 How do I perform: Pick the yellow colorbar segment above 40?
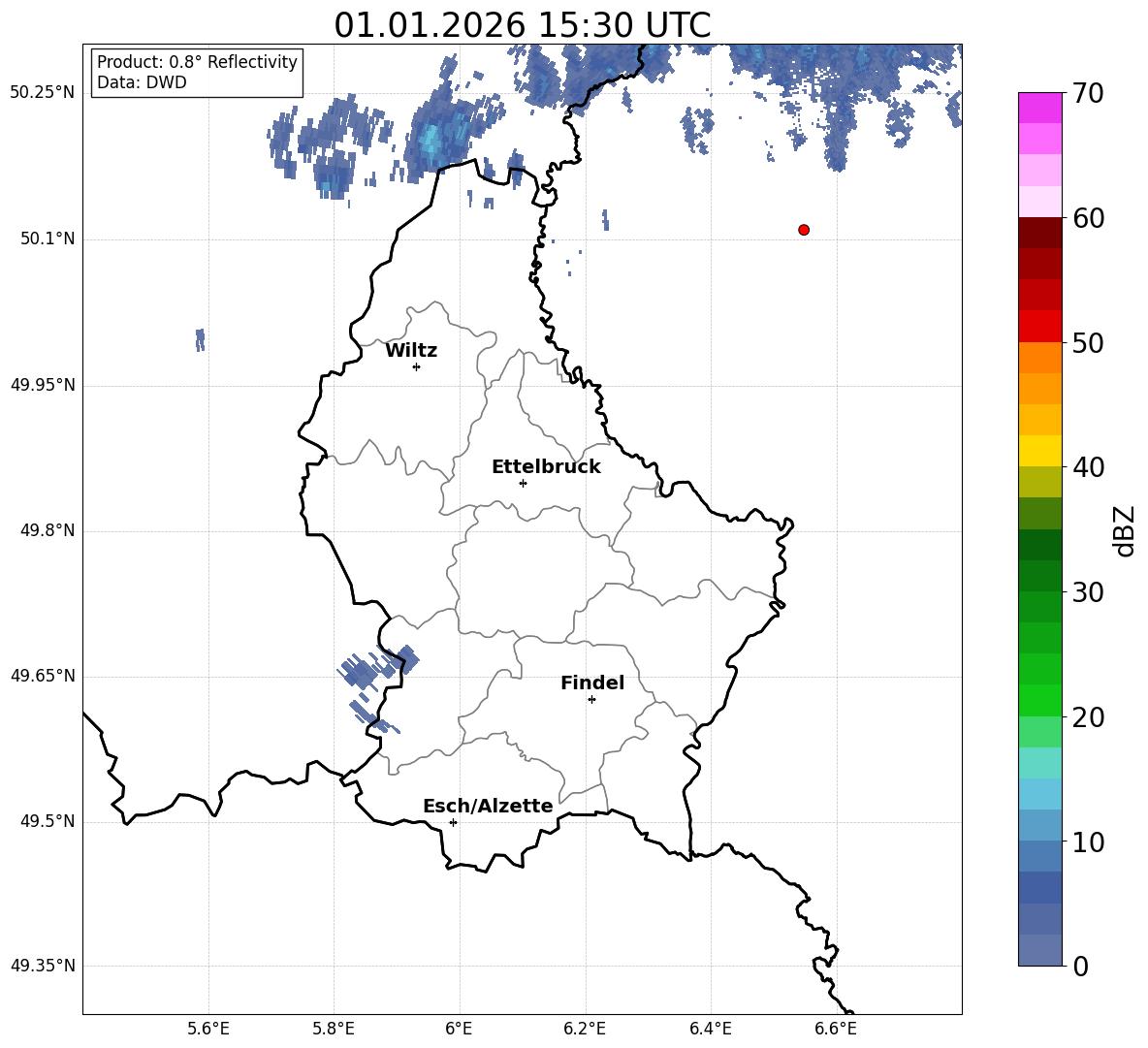tap(1040, 451)
